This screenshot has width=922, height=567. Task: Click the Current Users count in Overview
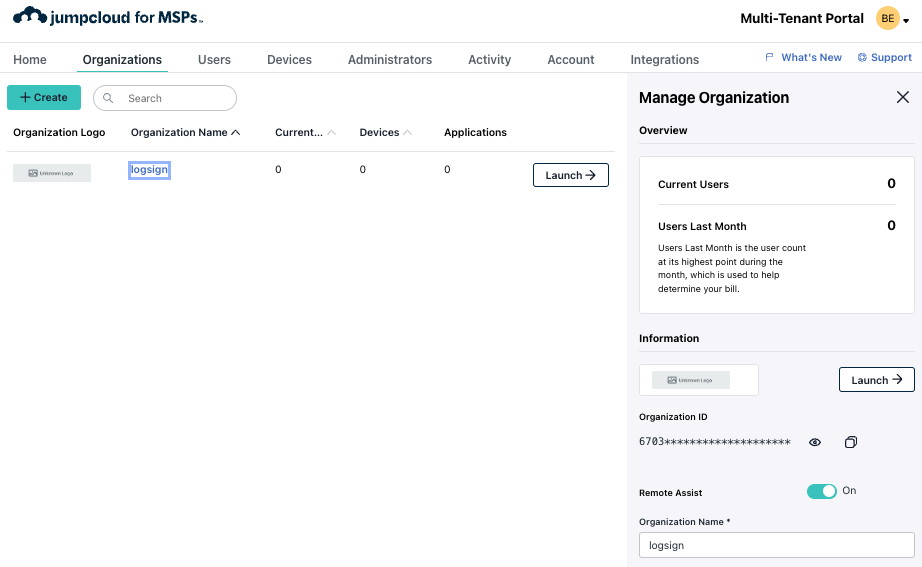(891, 184)
